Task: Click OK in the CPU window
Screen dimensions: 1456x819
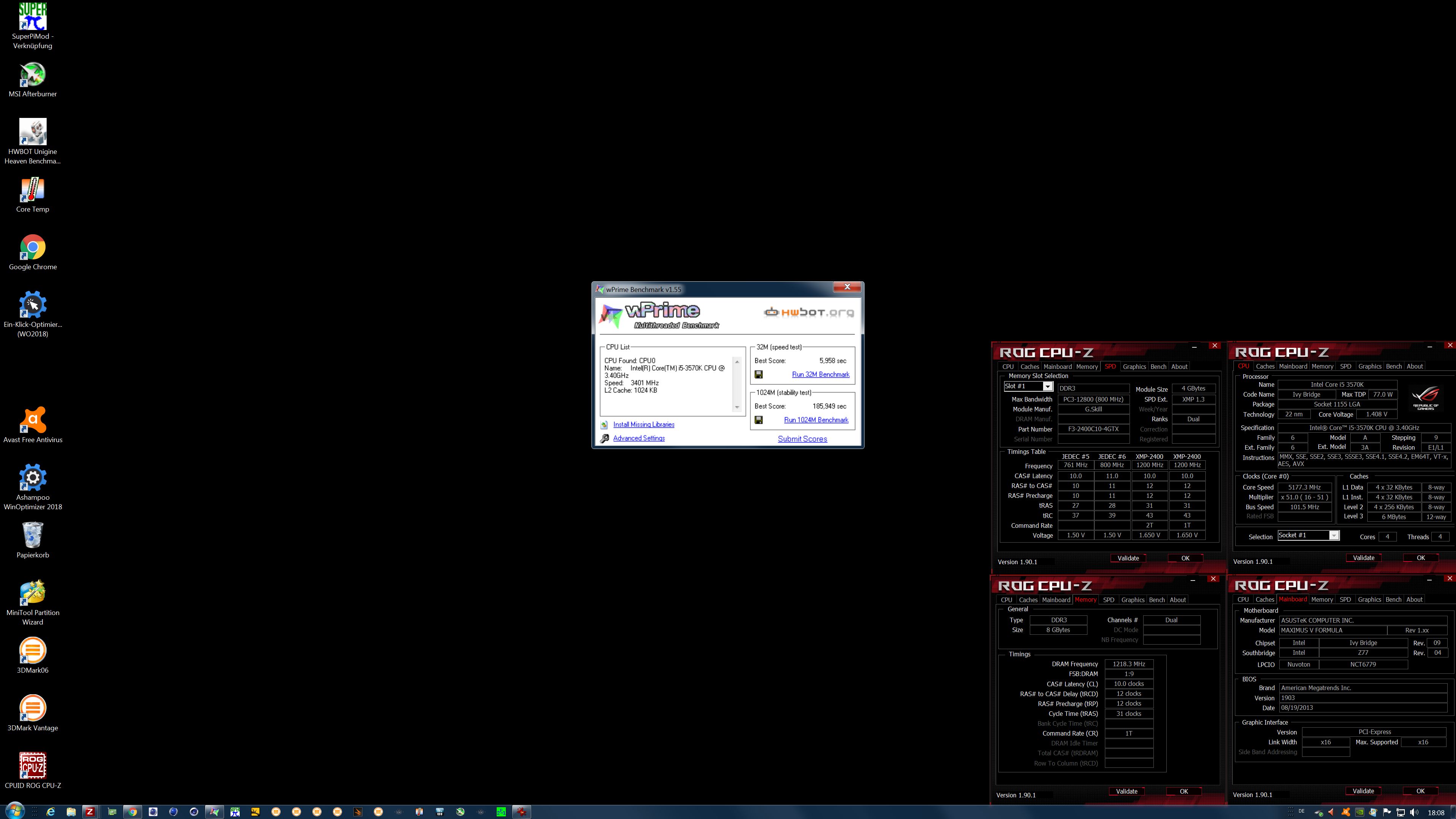Action: (1421, 558)
